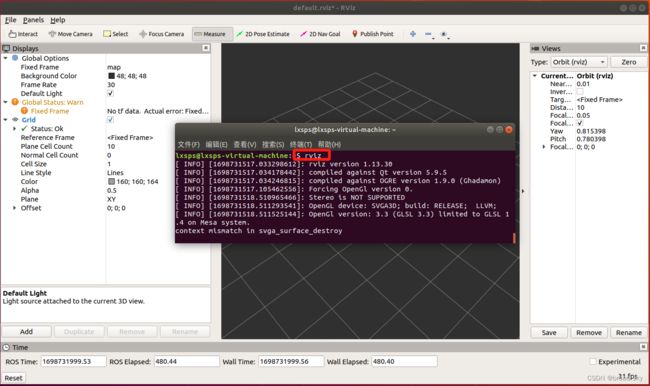Open the File menu
The image size is (650, 386).
[11, 20]
